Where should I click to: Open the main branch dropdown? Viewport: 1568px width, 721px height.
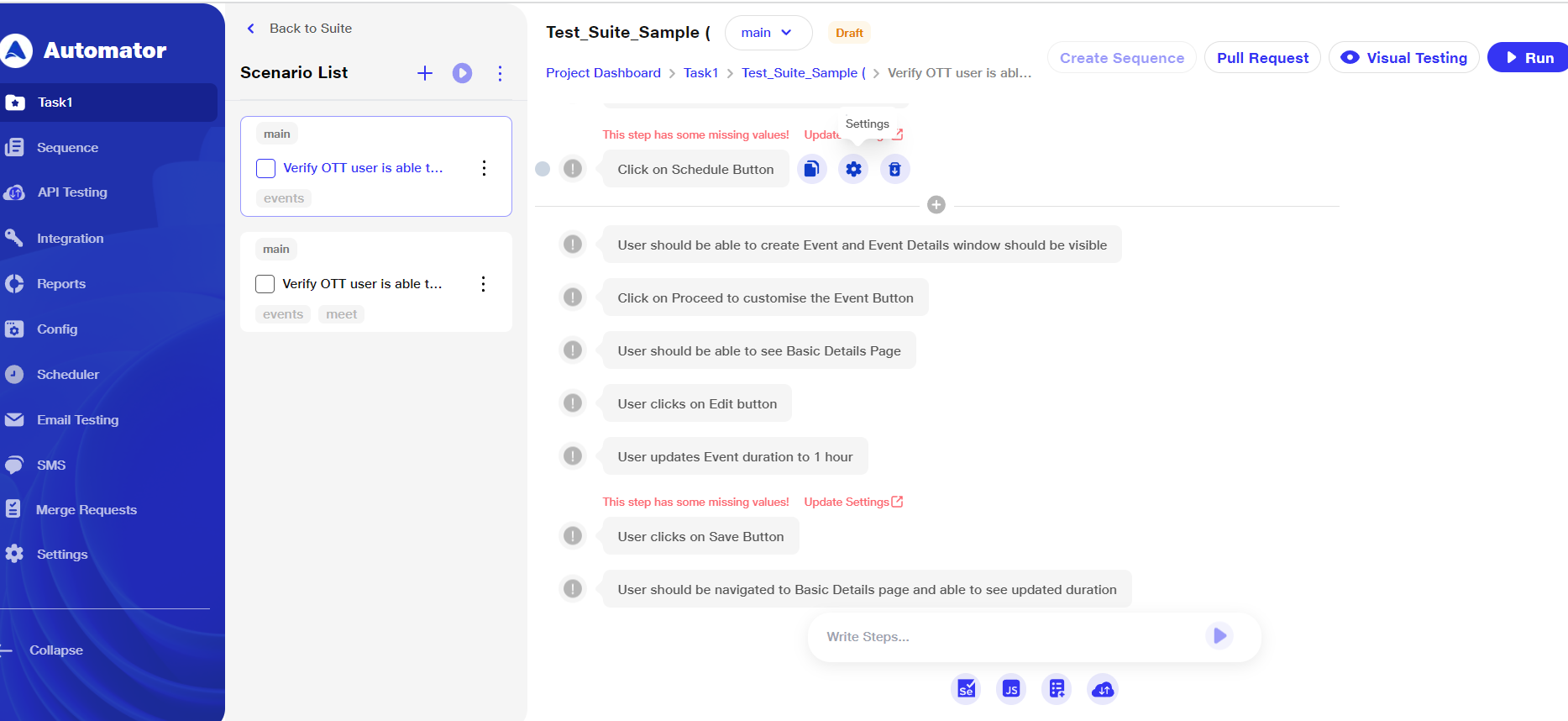point(768,33)
